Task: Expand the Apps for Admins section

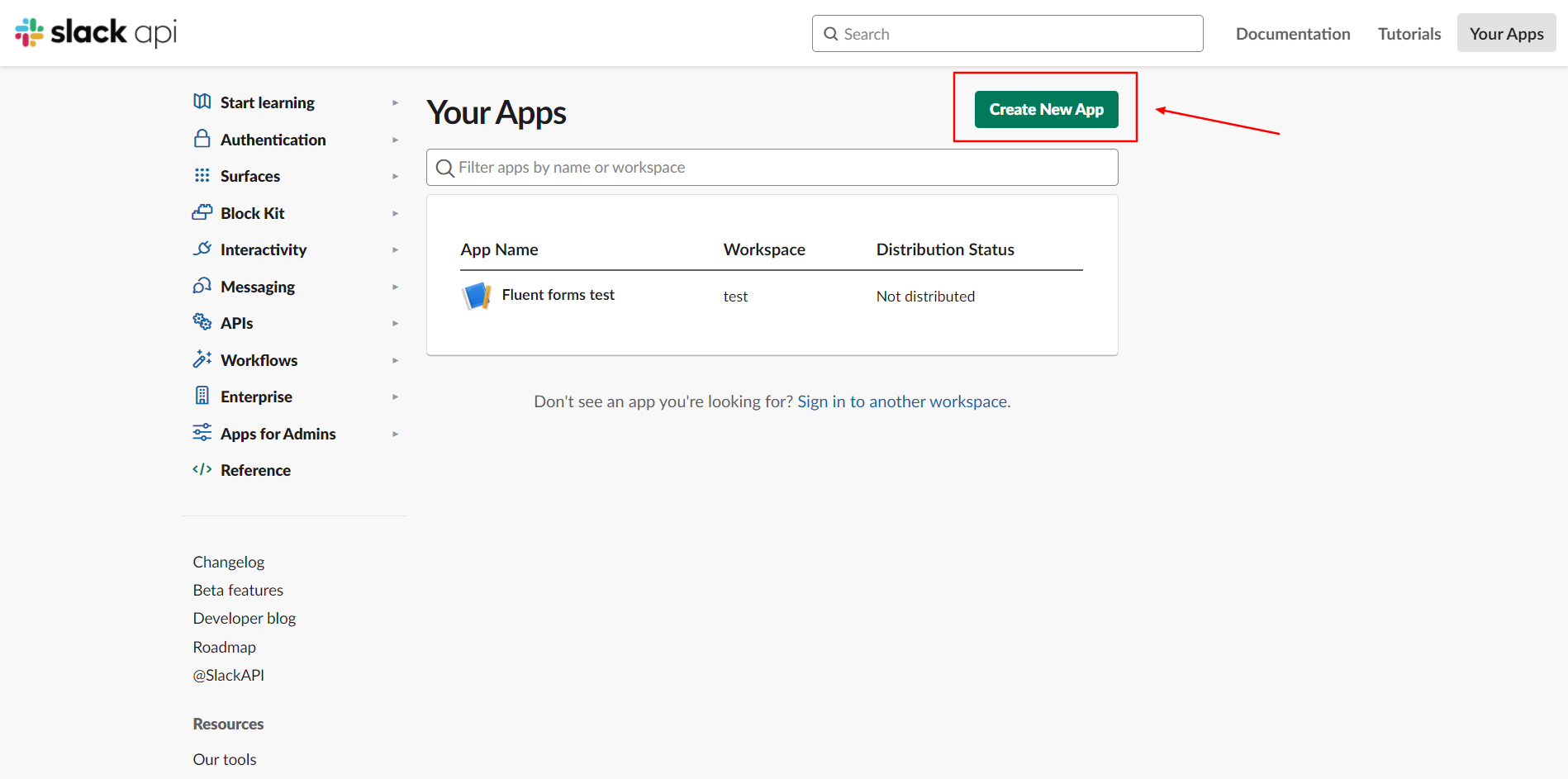Action: [396, 433]
